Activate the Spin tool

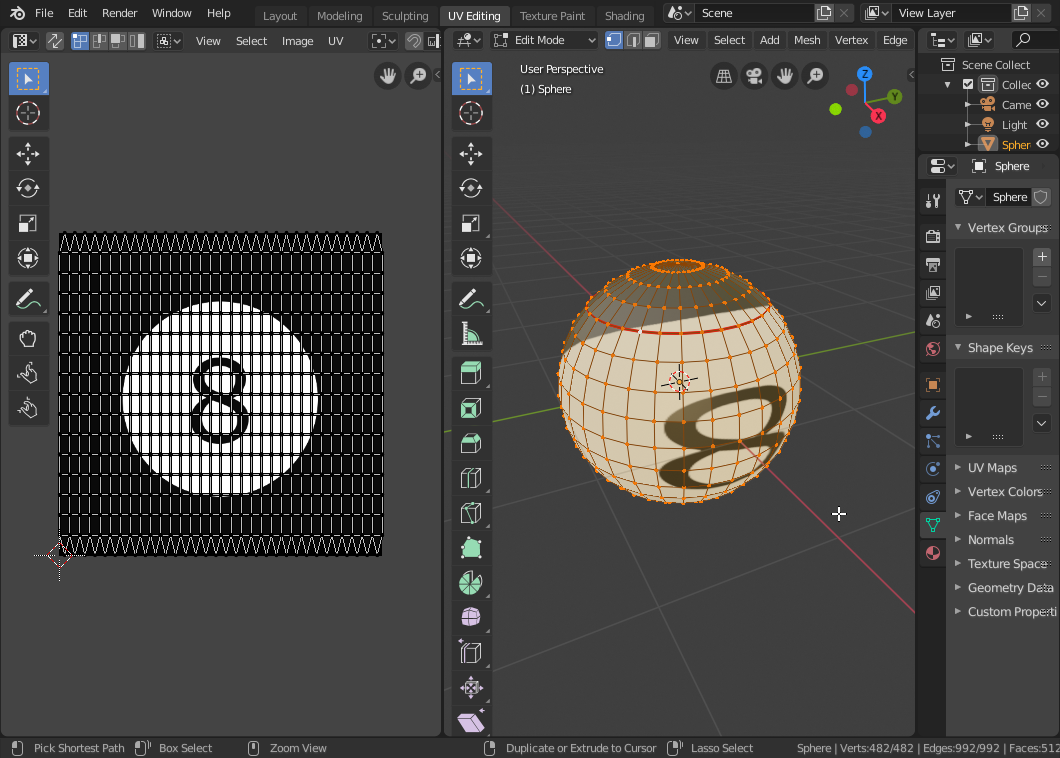tap(471, 583)
